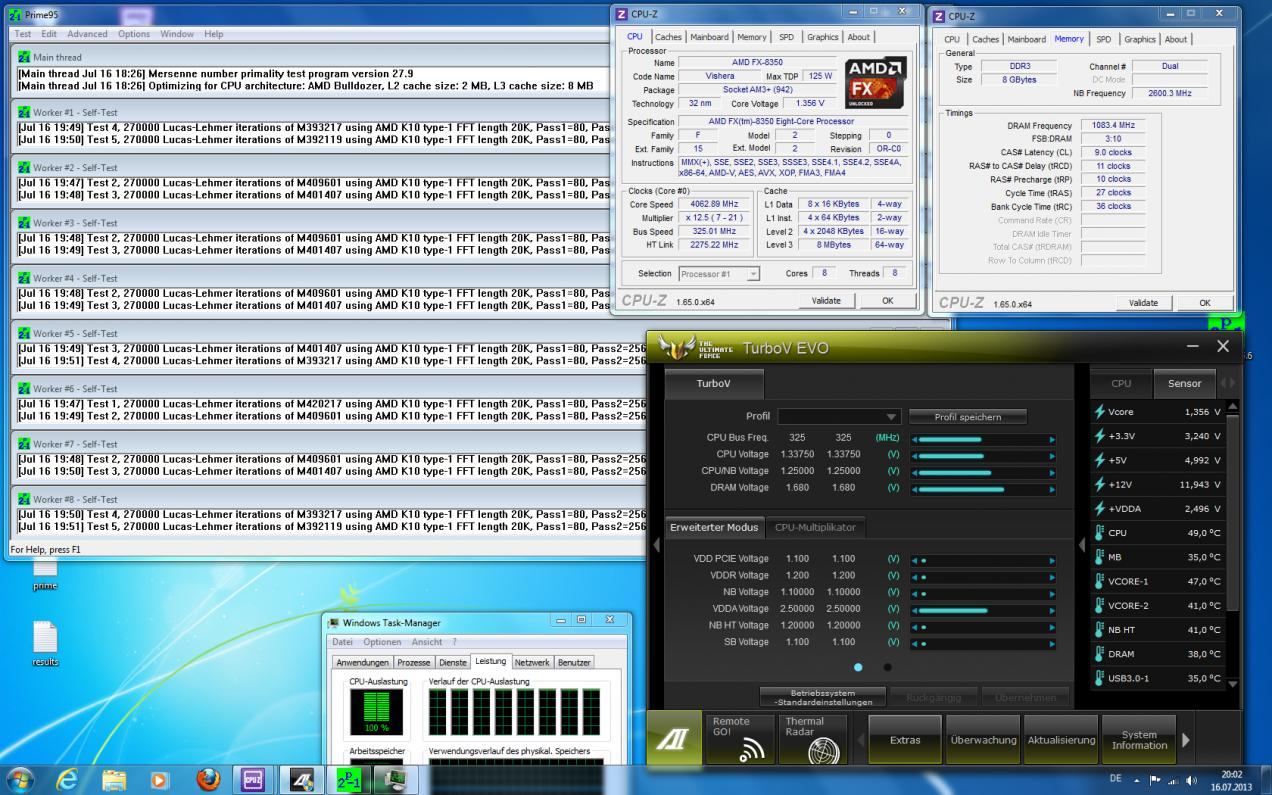This screenshot has width=1272, height=795.
Task: Click the NB HT thermometer sensor icon
Action: click(1100, 630)
